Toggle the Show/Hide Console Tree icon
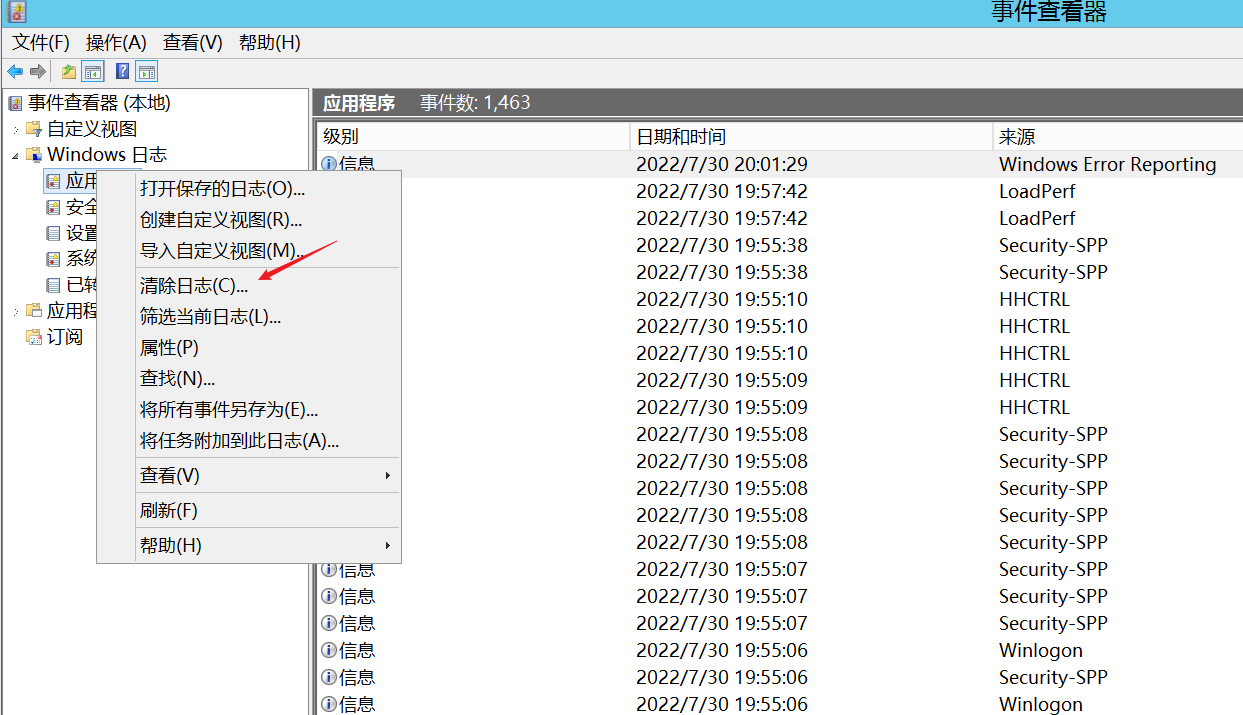Image resolution: width=1243 pixels, height=715 pixels. click(x=93, y=72)
